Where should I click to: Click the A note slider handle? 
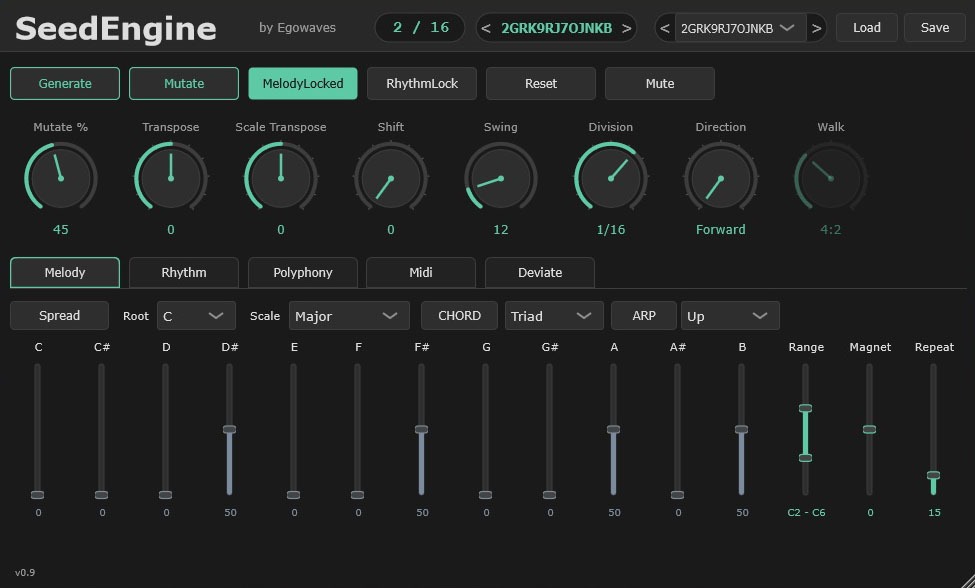click(614, 429)
